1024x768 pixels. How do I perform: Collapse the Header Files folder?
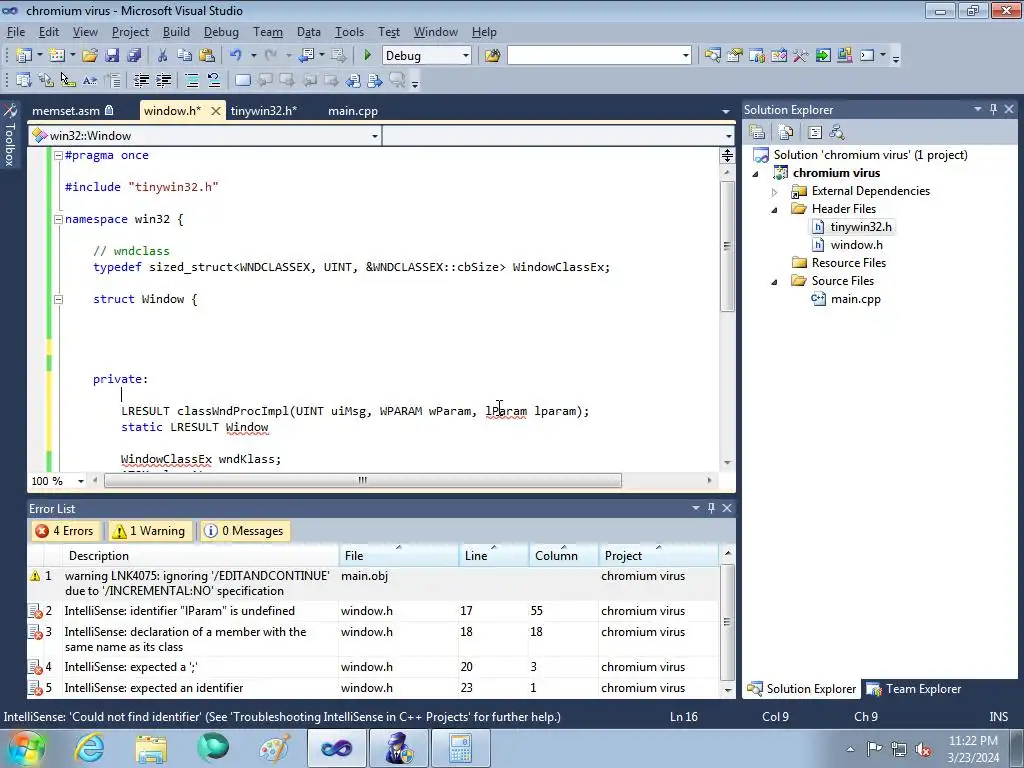(x=775, y=210)
